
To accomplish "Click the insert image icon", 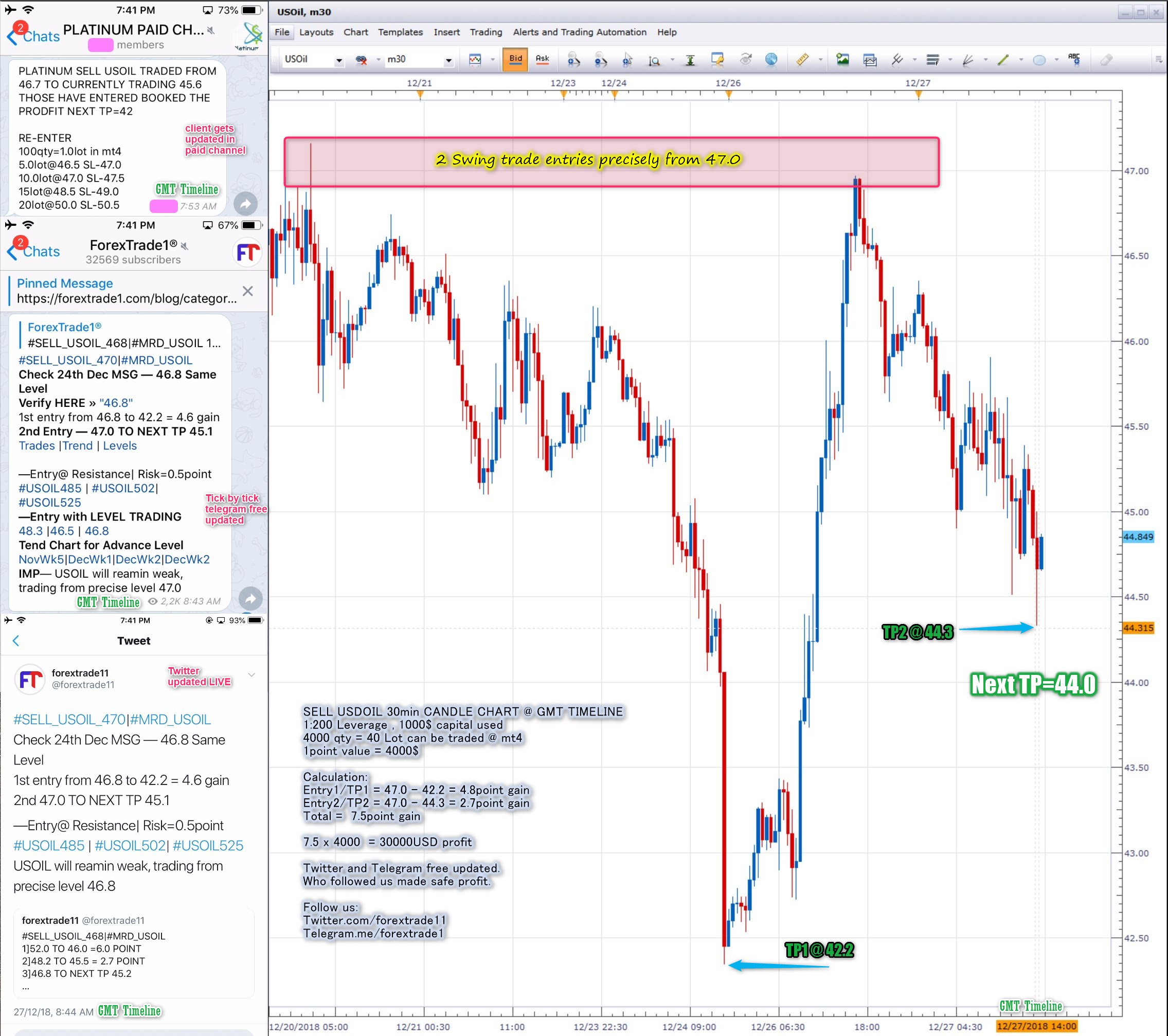I will click(x=842, y=60).
